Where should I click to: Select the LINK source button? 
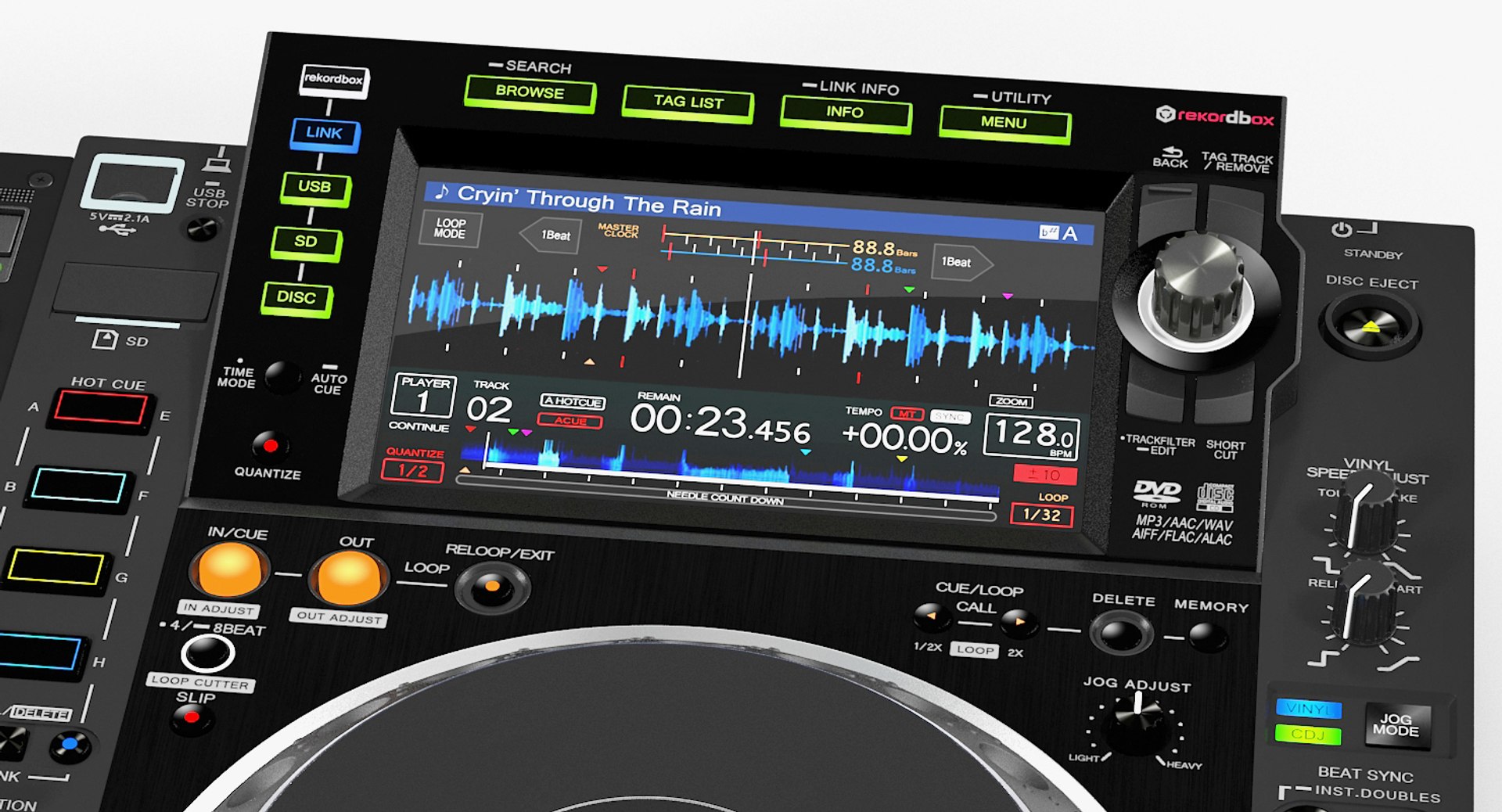pyautogui.click(x=325, y=134)
